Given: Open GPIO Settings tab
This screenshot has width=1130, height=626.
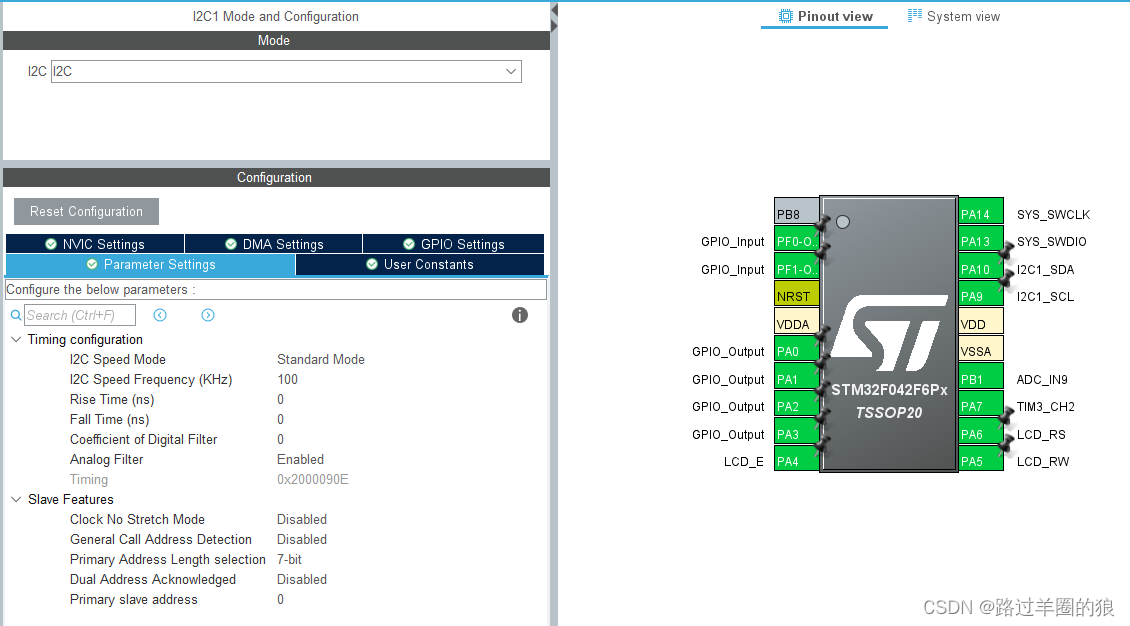Looking at the screenshot, I should (453, 244).
